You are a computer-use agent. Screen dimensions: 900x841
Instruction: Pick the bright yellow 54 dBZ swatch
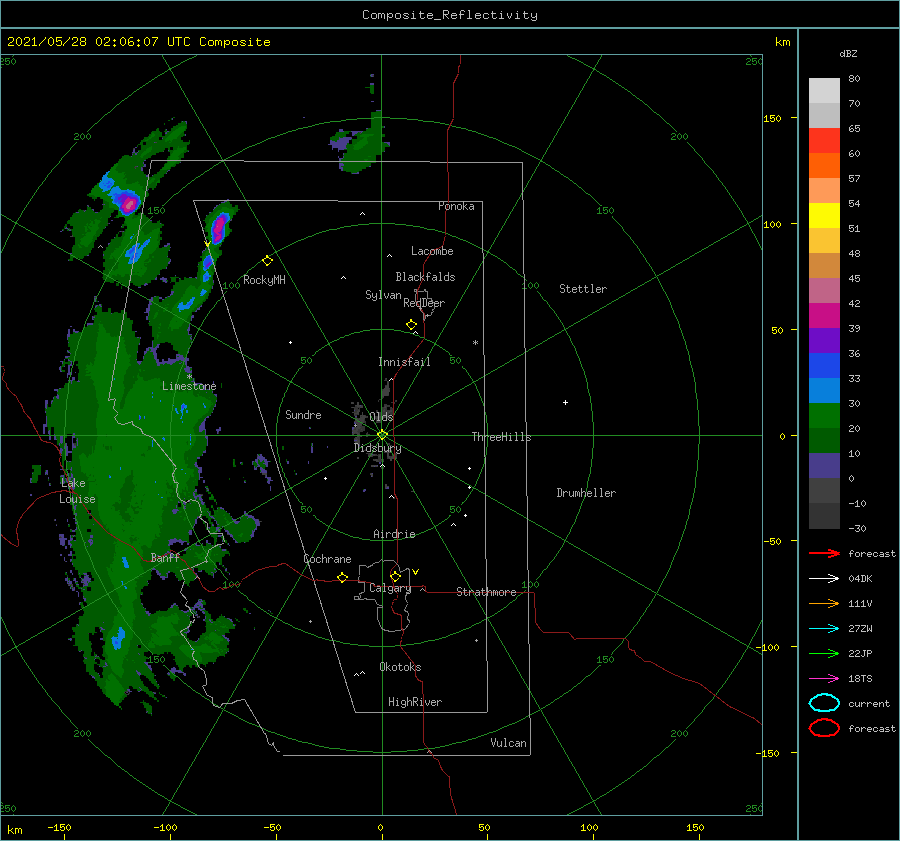(824, 215)
